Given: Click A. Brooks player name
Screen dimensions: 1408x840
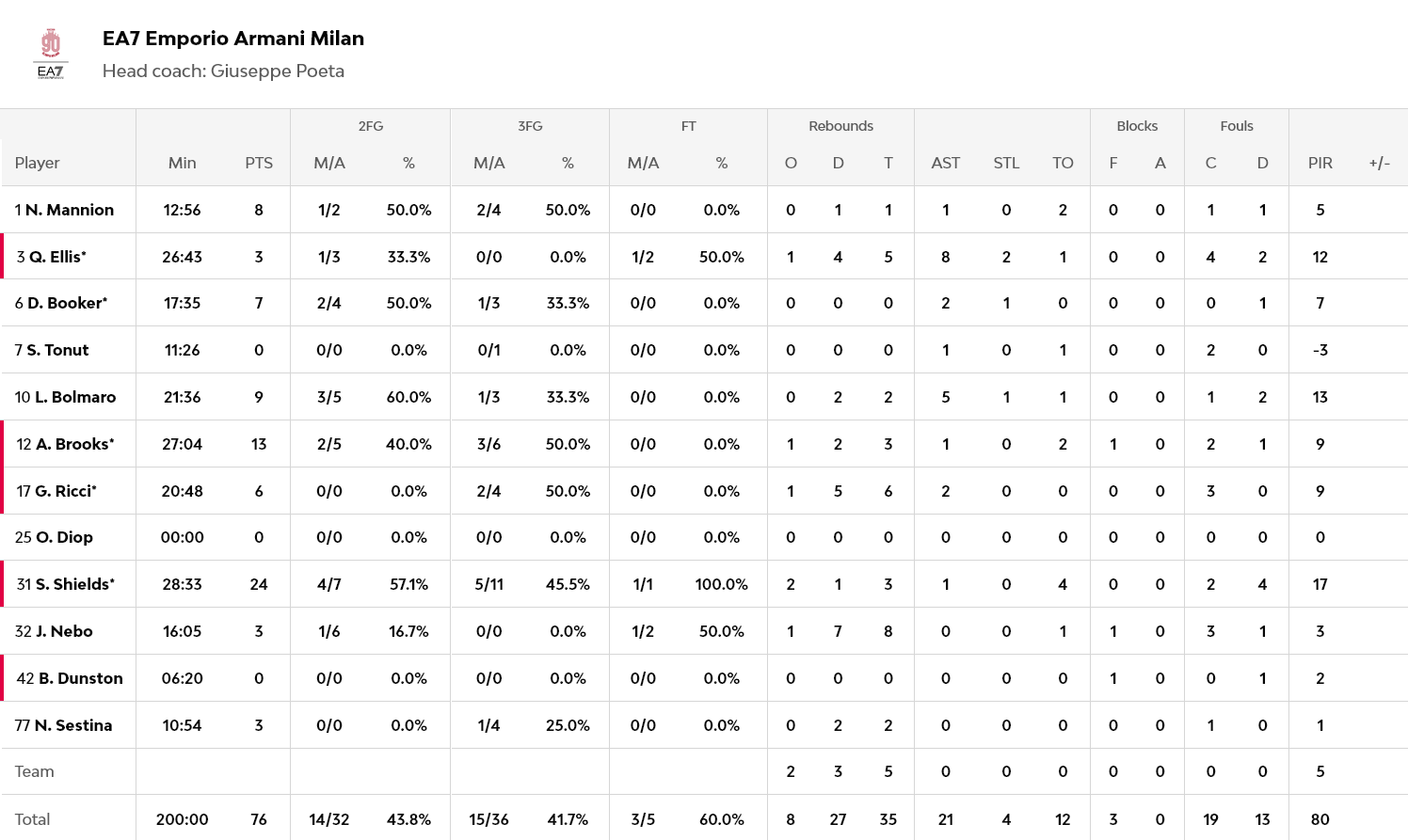Looking at the screenshot, I should [74, 444].
